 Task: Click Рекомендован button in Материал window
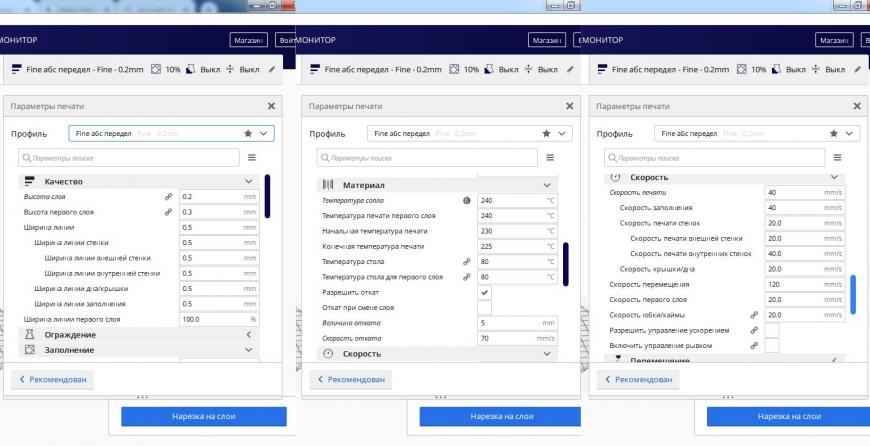(351, 379)
